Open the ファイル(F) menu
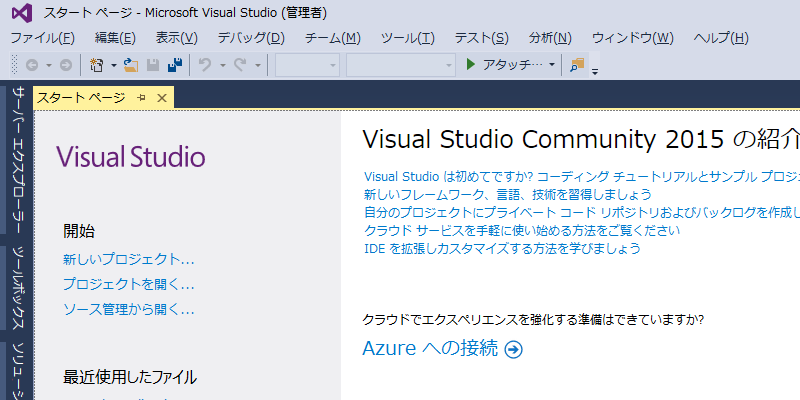Screen dimensions: 800x400 (x=43, y=38)
